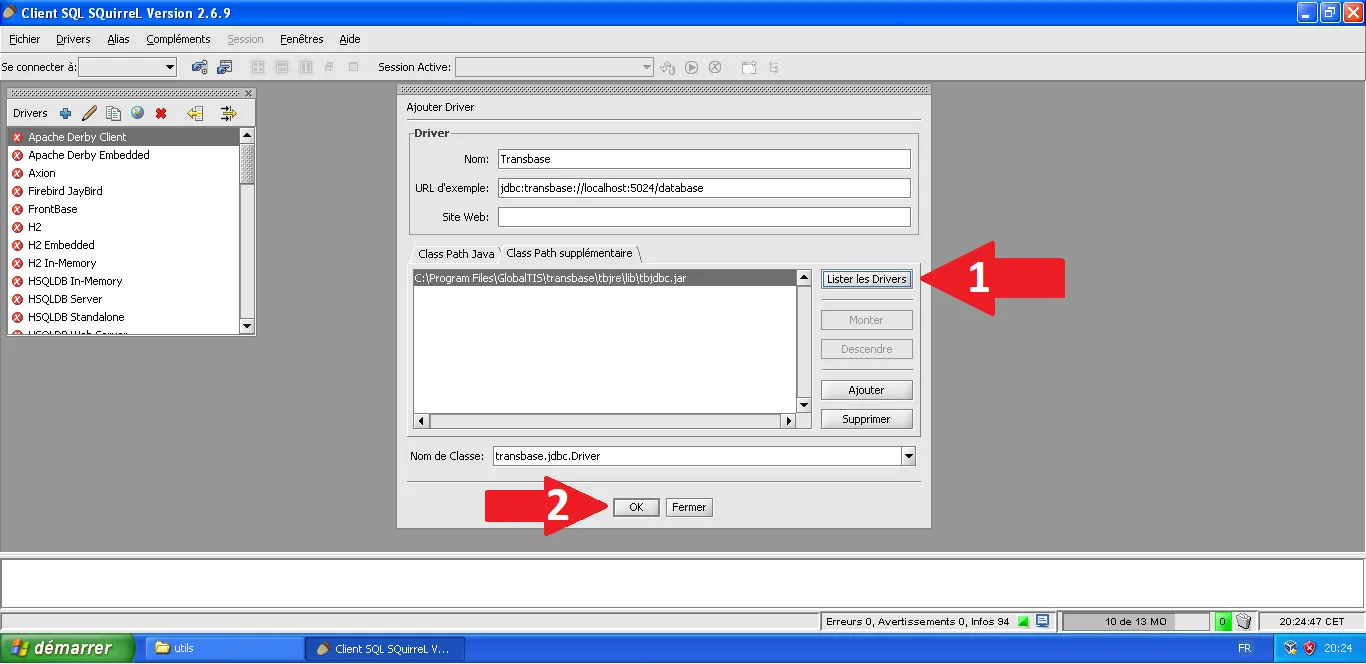Click the connect-to-alias icon in the main toolbar
The height and width of the screenshot is (664, 1366).
(198, 67)
